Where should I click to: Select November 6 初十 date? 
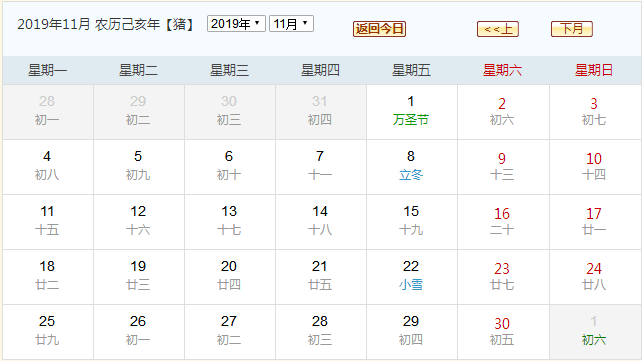coord(229,167)
